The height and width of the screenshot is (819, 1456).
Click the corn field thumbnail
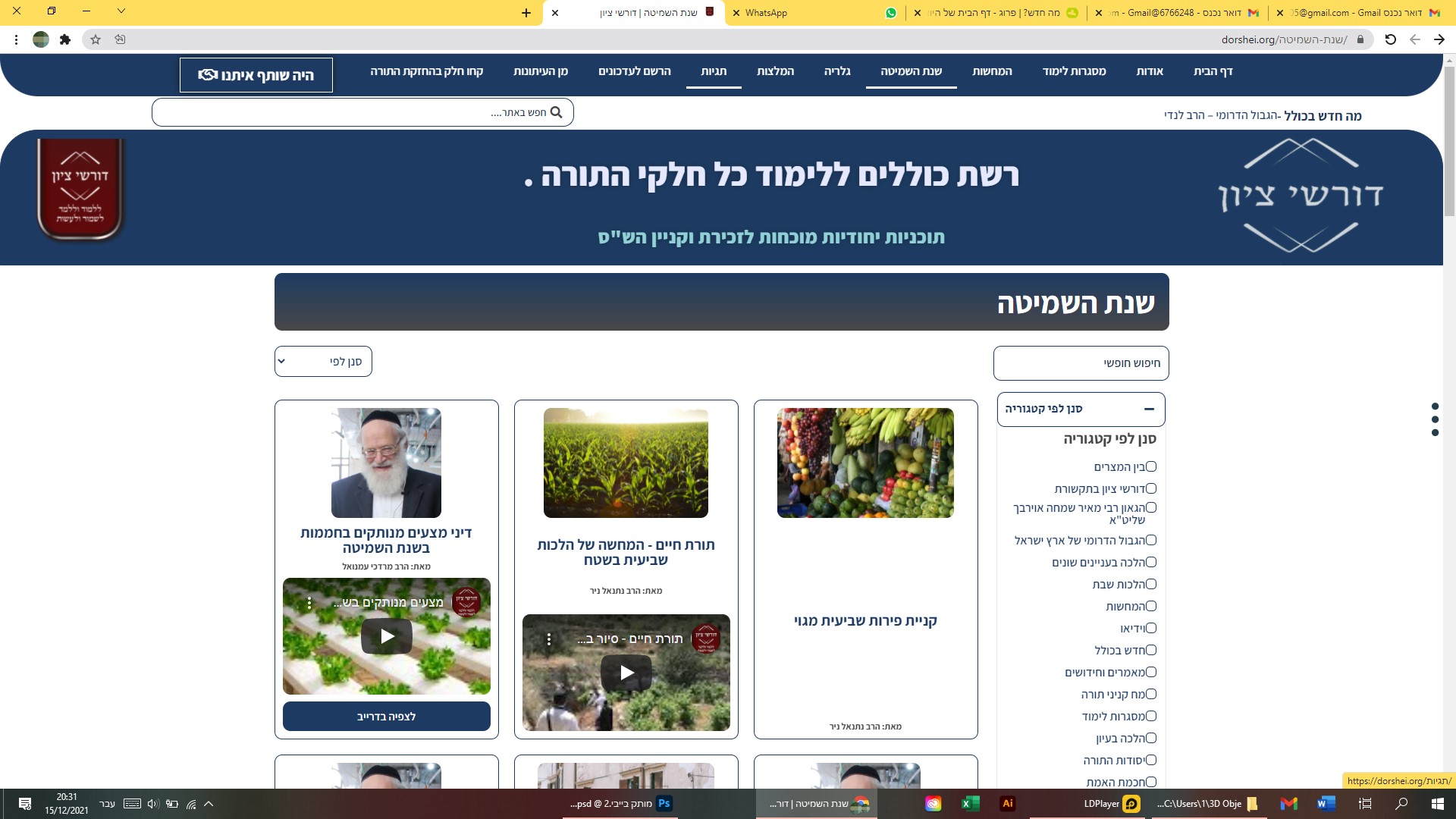(626, 463)
